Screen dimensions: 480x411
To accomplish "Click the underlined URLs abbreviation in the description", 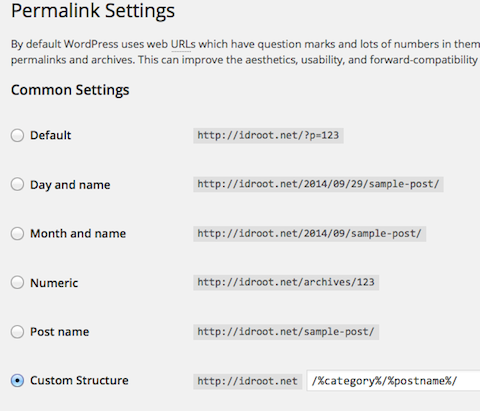I will [x=183, y=44].
